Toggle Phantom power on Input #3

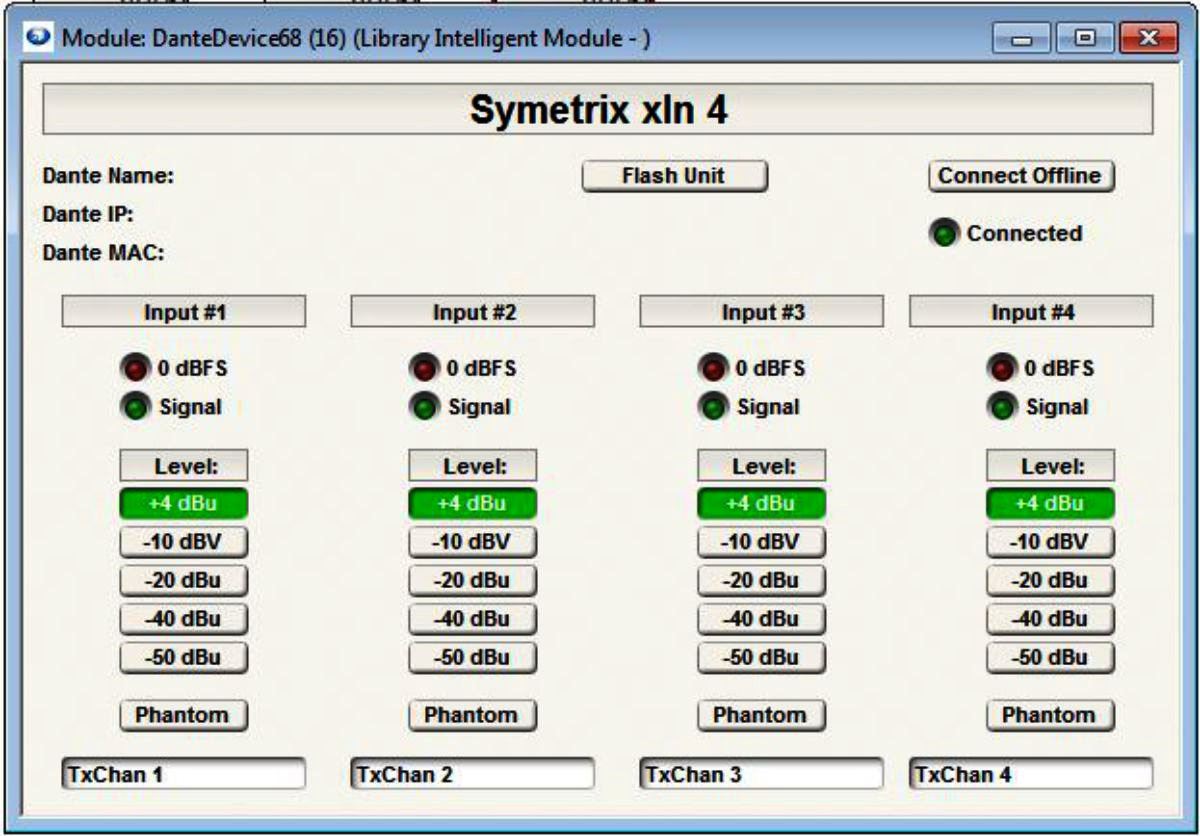click(x=762, y=716)
